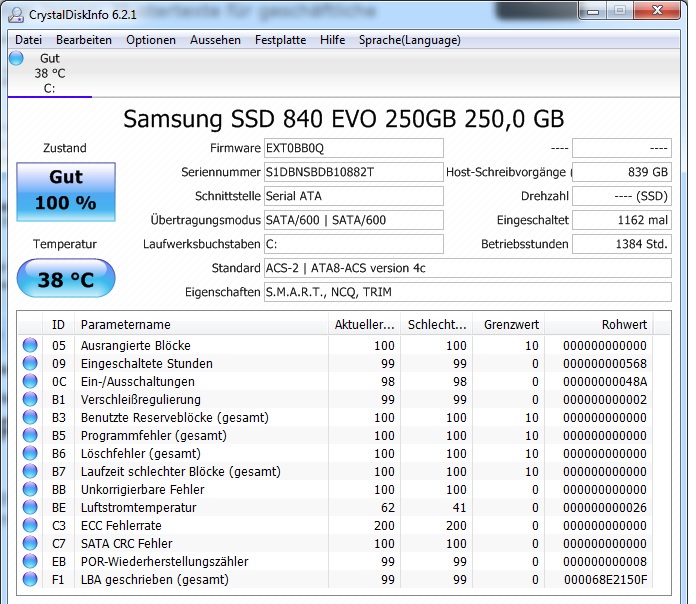Click the Standard field ACS-2 ATA8-ACS

click(468, 268)
